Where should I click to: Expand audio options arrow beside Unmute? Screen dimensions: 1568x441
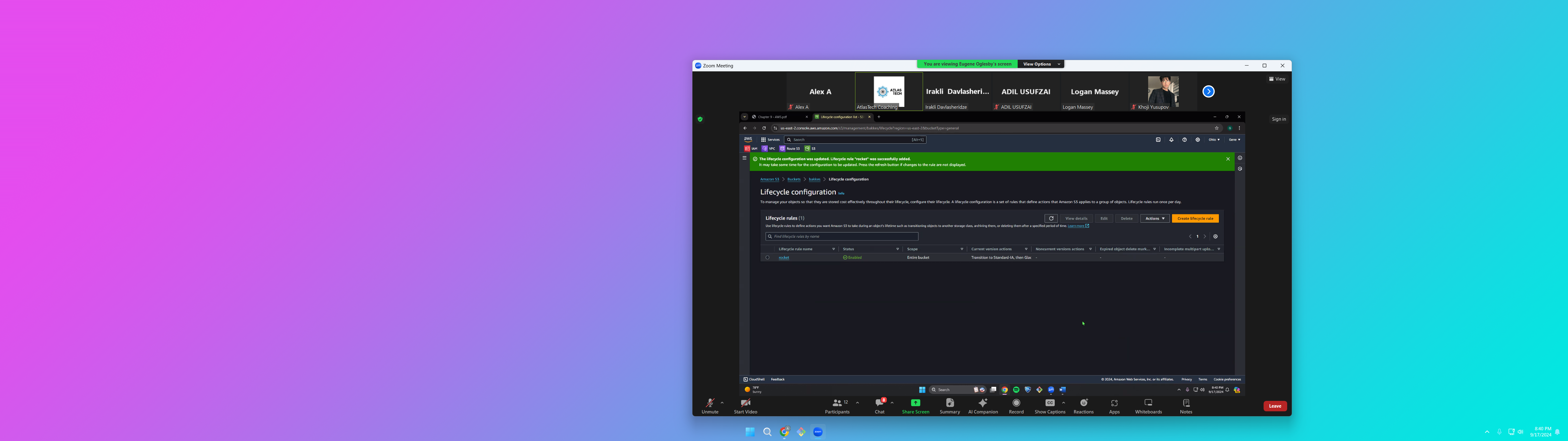click(x=722, y=403)
